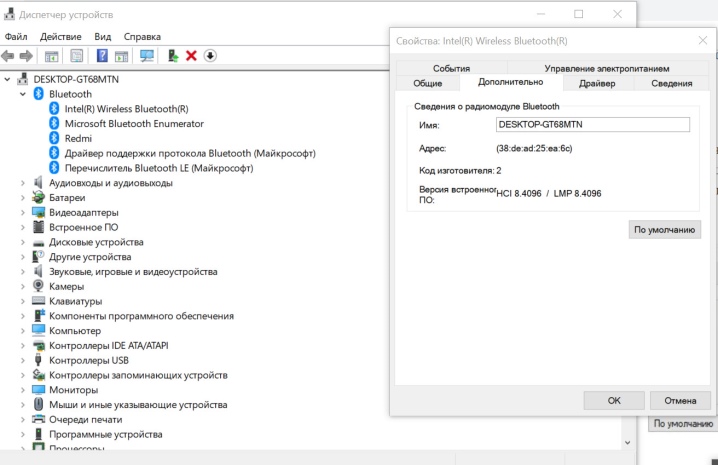This screenshot has width=718, height=465.
Task: Select the Intel(R) Wireless Bluetooth(R) device
Action: coord(126,109)
